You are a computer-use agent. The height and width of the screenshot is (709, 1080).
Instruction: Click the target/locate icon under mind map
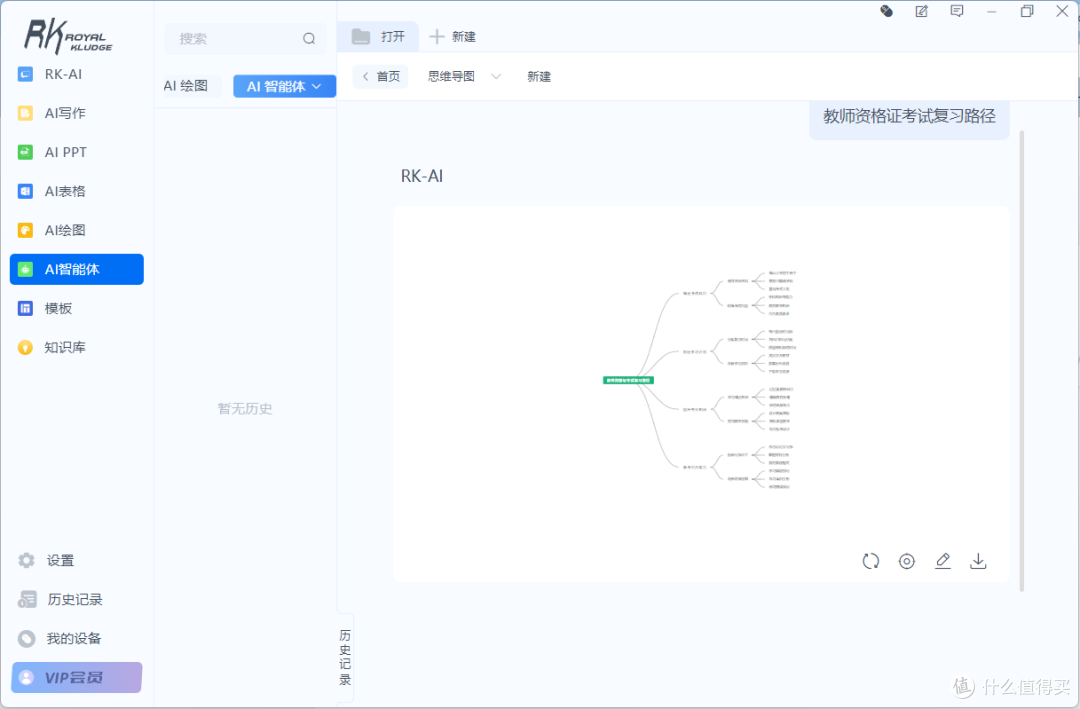click(906, 561)
